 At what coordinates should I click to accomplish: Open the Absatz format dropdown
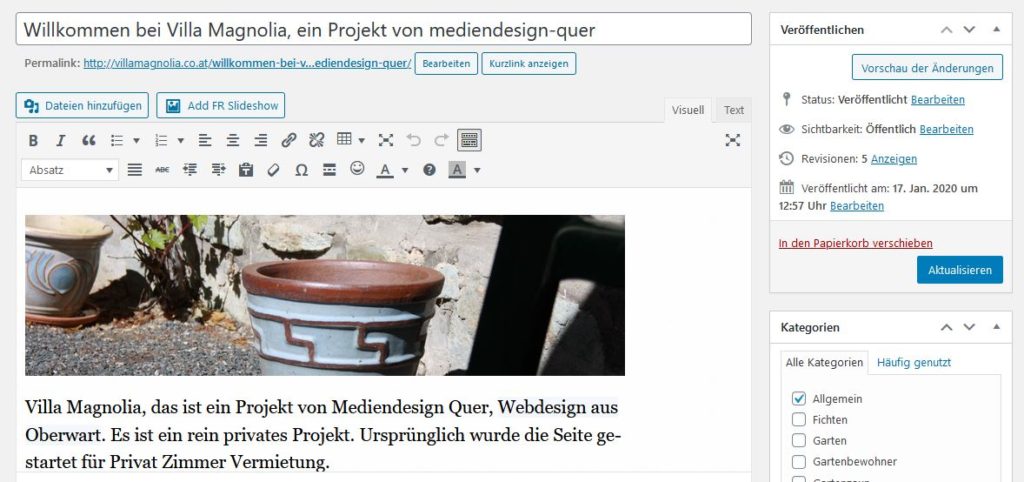point(71,170)
